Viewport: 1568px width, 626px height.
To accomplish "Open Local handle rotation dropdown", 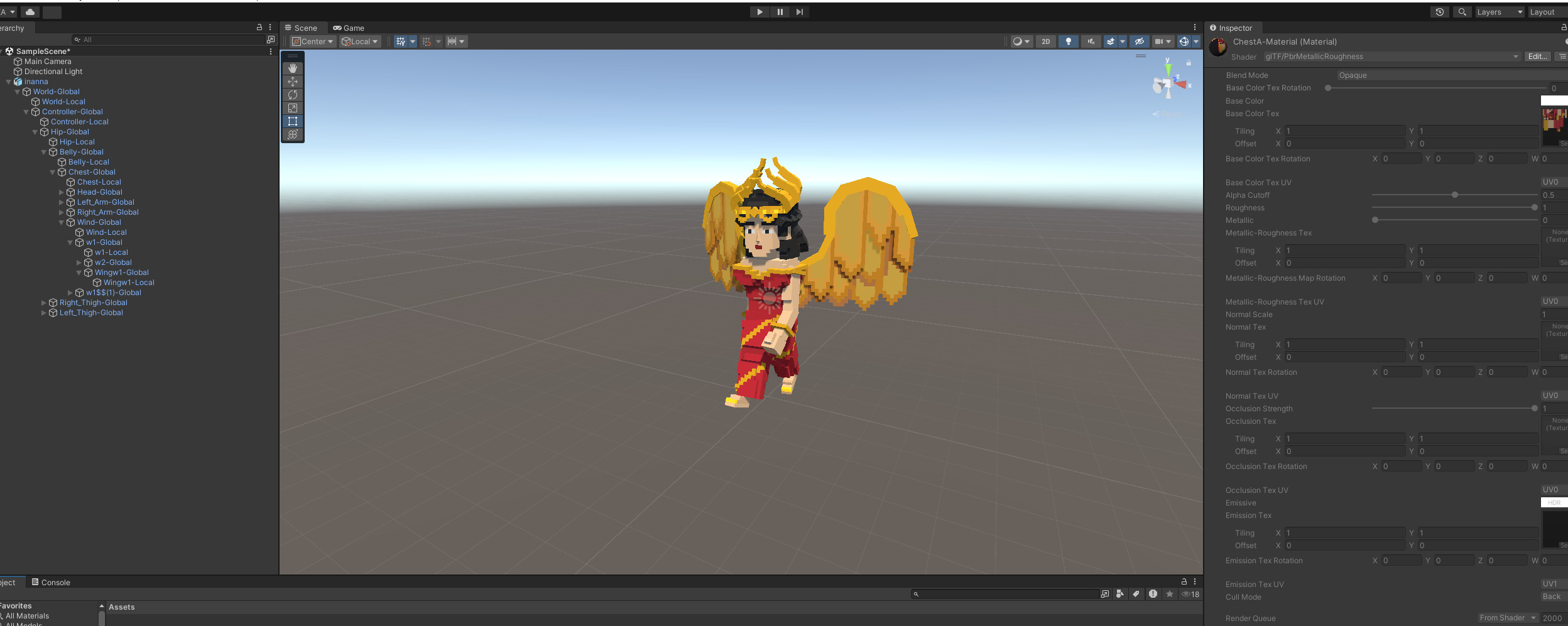I will [x=360, y=41].
